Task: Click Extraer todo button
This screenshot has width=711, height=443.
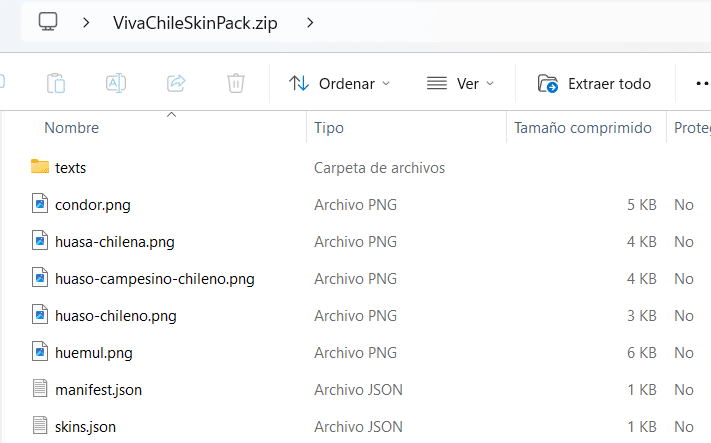Action: [594, 84]
